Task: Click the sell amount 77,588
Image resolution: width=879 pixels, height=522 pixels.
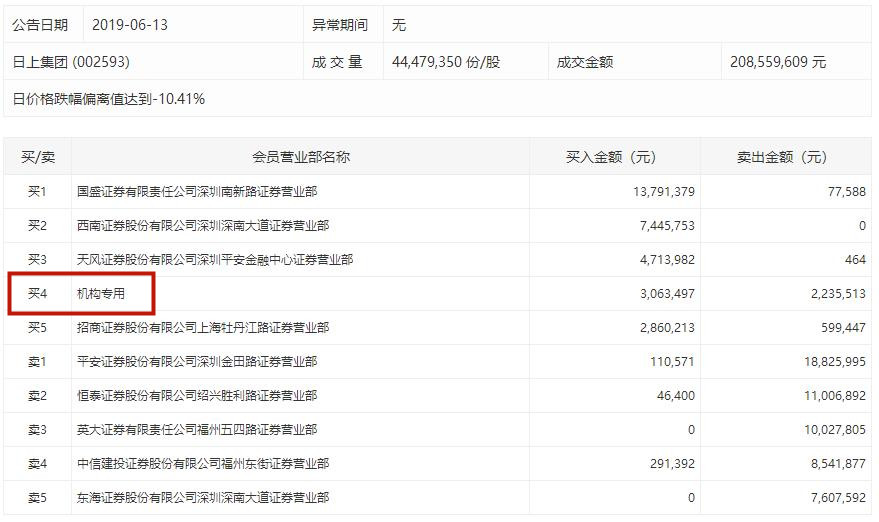Action: [846, 192]
